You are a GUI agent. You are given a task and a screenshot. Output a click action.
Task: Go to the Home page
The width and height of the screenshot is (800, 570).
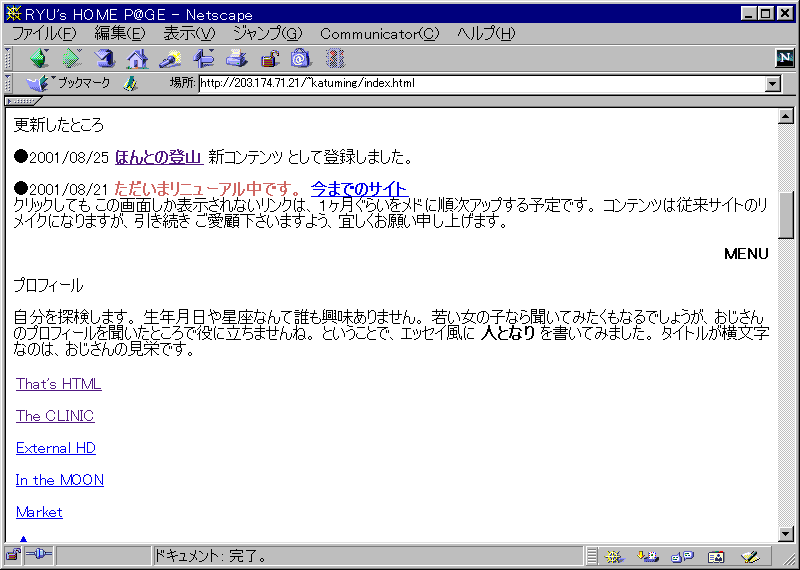137,59
